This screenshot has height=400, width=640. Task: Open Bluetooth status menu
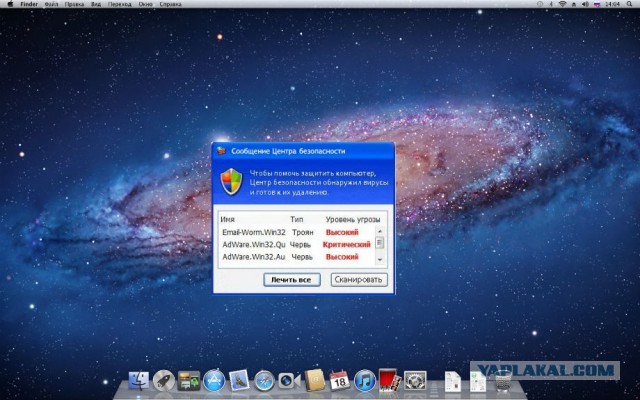coord(551,4)
